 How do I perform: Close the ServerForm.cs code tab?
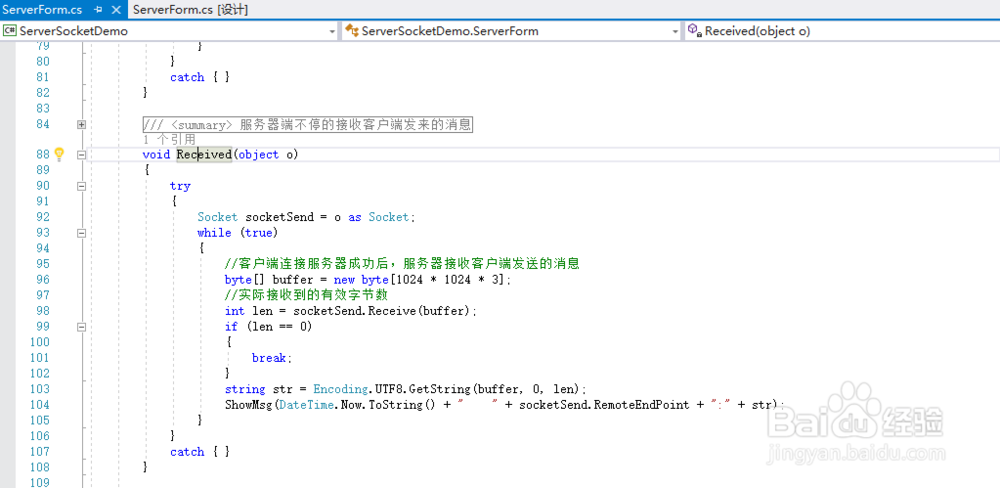click(x=115, y=10)
